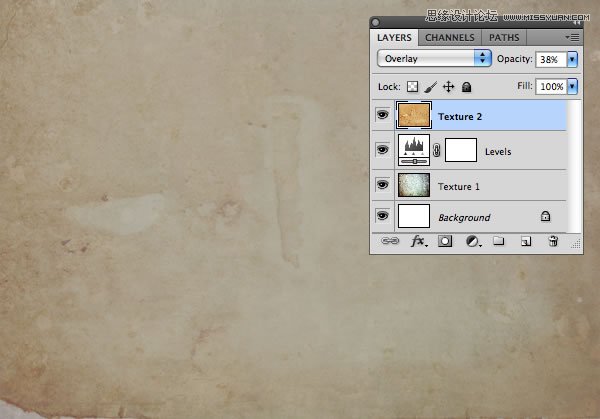The height and width of the screenshot is (419, 600).
Task: Open the Overlay blend mode dropdown
Action: 434,59
